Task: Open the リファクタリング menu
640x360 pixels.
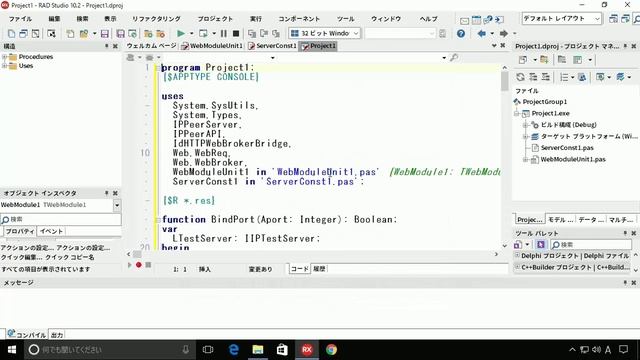Action: click(156, 19)
